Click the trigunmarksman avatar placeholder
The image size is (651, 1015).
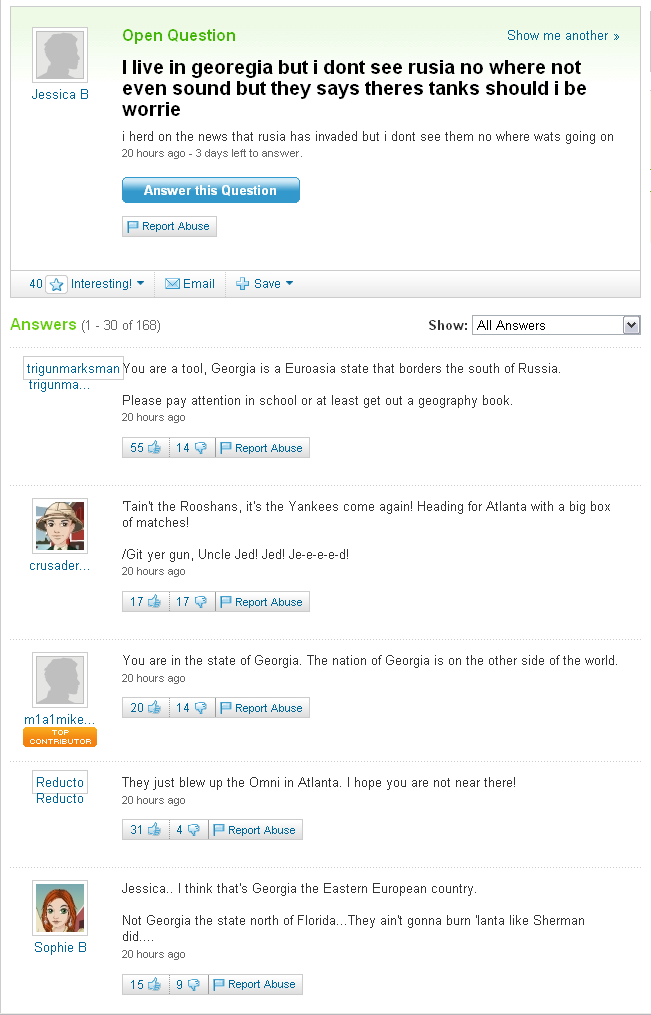pos(73,368)
